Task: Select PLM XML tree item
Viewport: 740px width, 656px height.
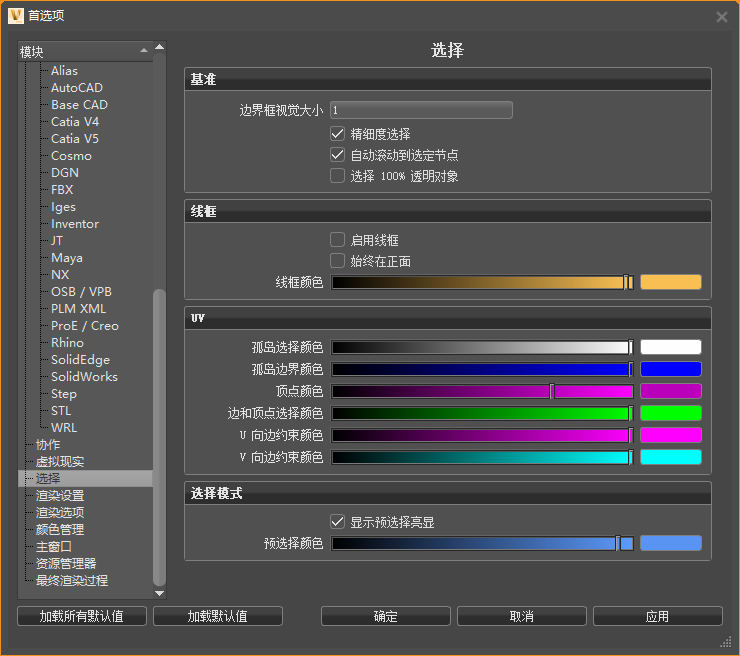Action: tap(78, 309)
